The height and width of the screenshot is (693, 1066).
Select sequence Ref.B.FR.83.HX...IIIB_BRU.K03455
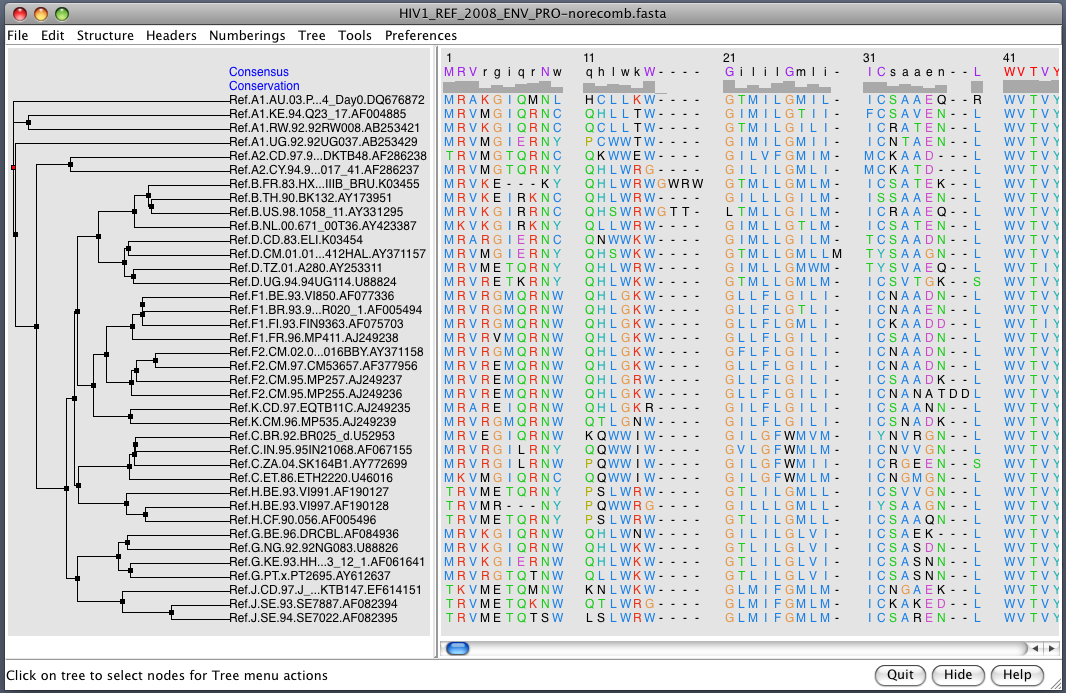click(324, 184)
